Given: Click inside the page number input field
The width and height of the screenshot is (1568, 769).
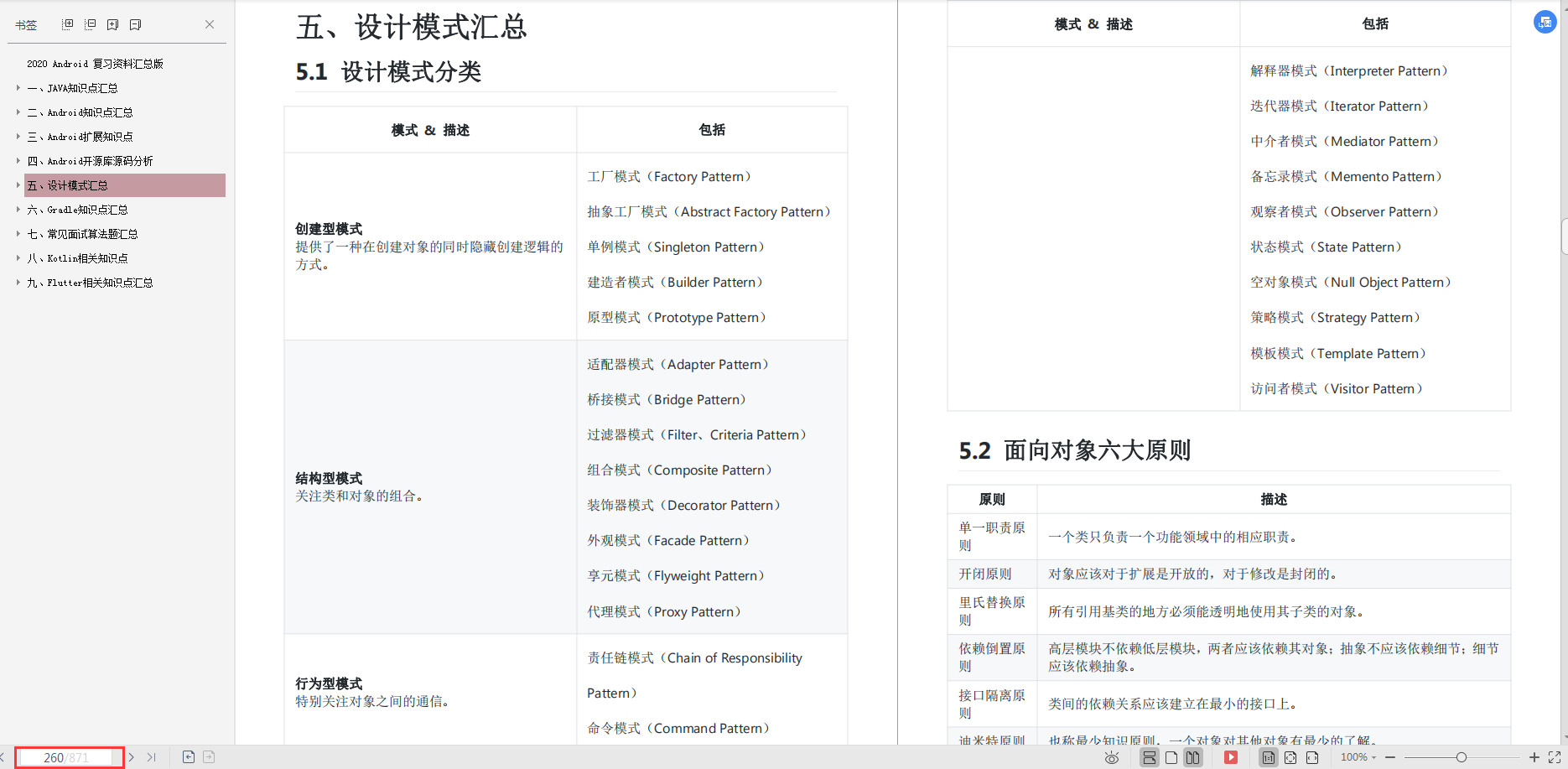Looking at the screenshot, I should click(x=67, y=756).
